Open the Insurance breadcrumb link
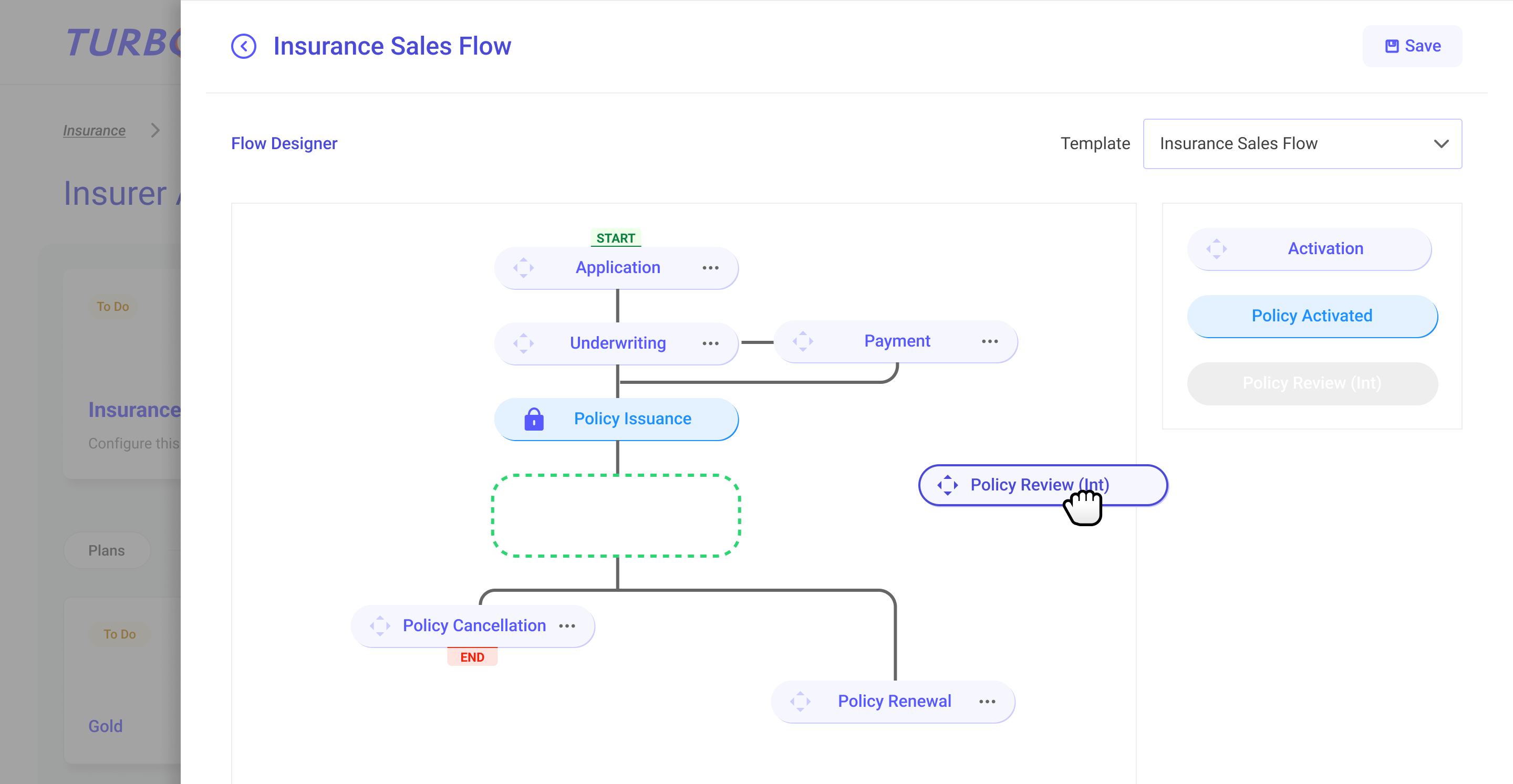Viewport: 1513px width, 784px height. (x=94, y=130)
